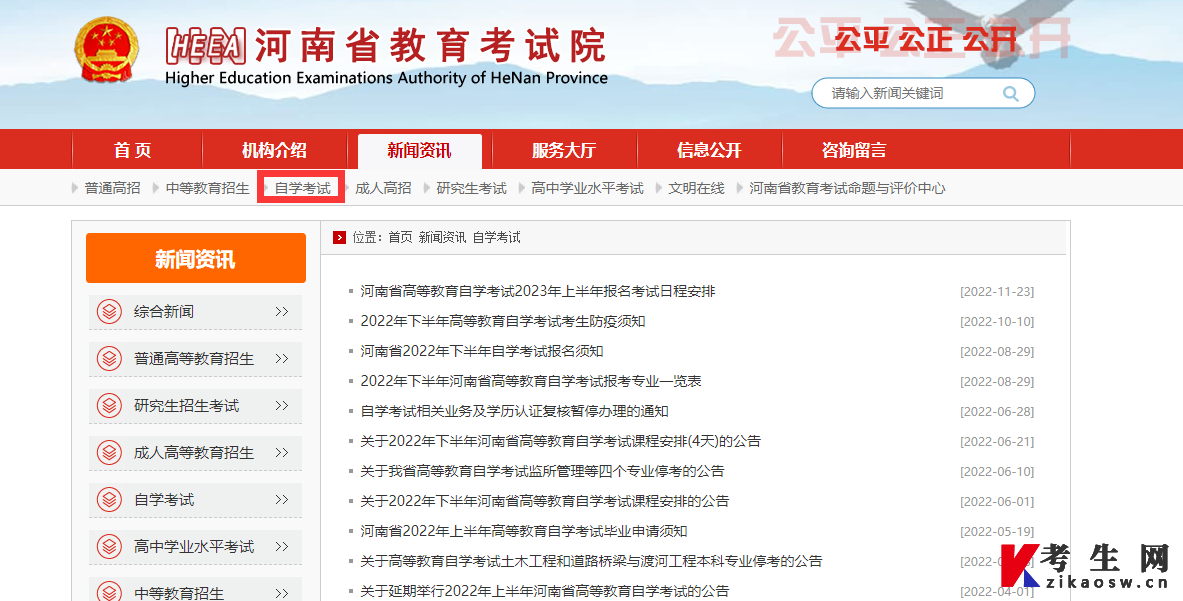Click the date [2022-06-28]
The image size is (1183, 601).
tap(997, 412)
